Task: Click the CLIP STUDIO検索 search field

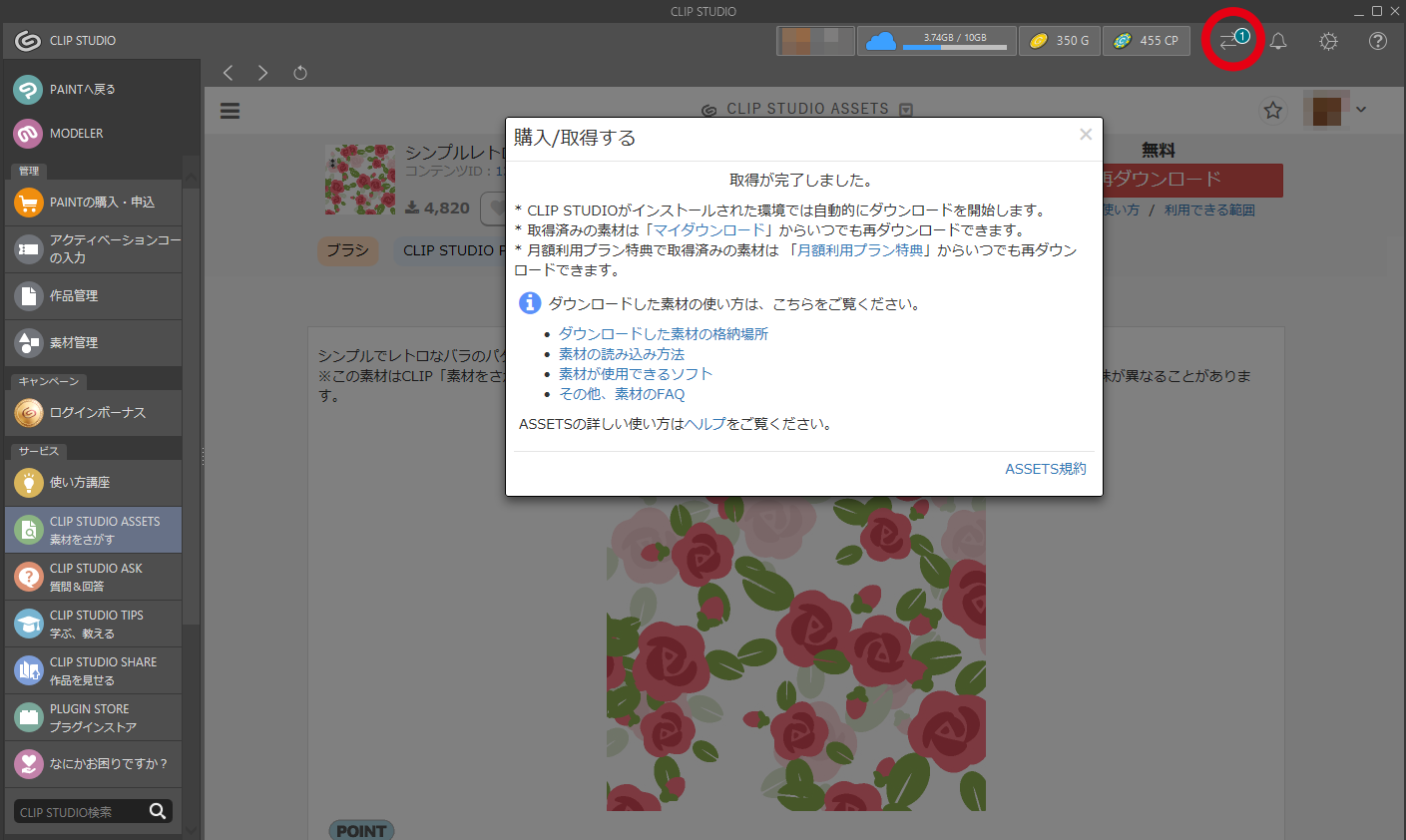Action: [x=80, y=812]
